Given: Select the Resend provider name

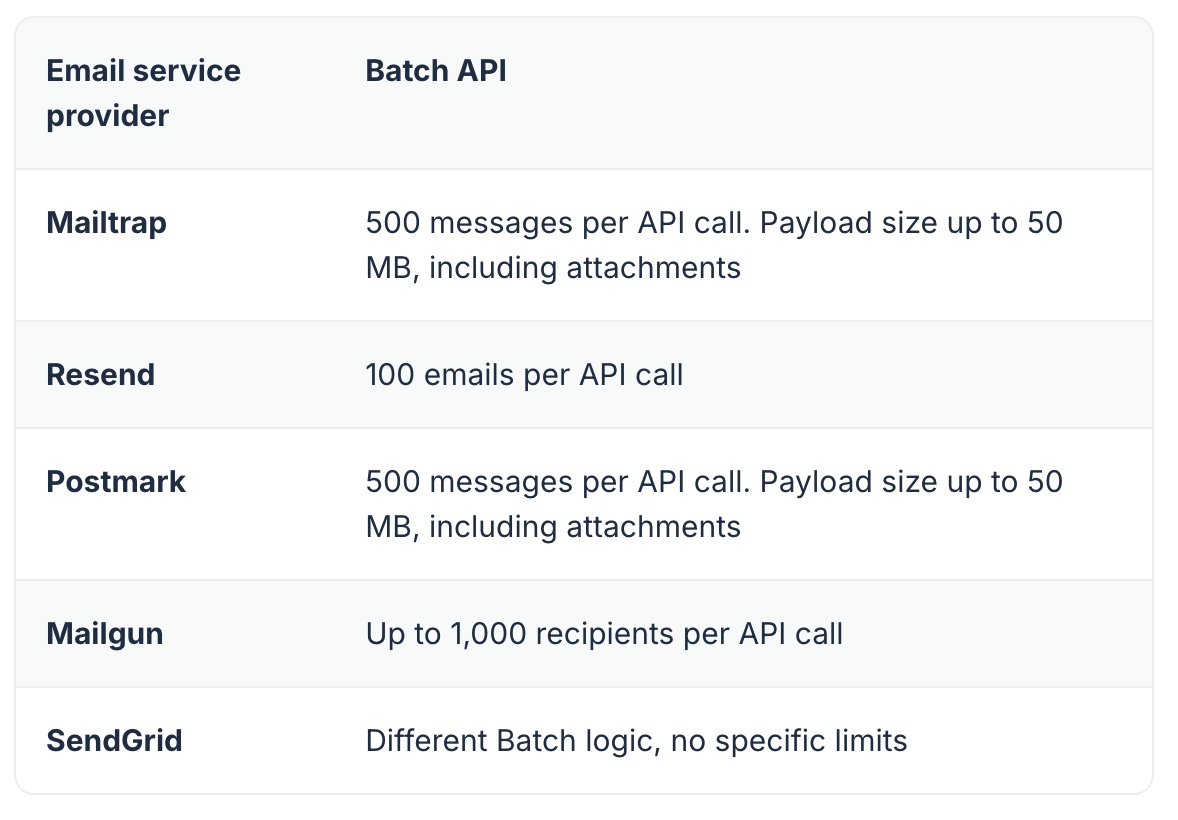Looking at the screenshot, I should [101, 375].
